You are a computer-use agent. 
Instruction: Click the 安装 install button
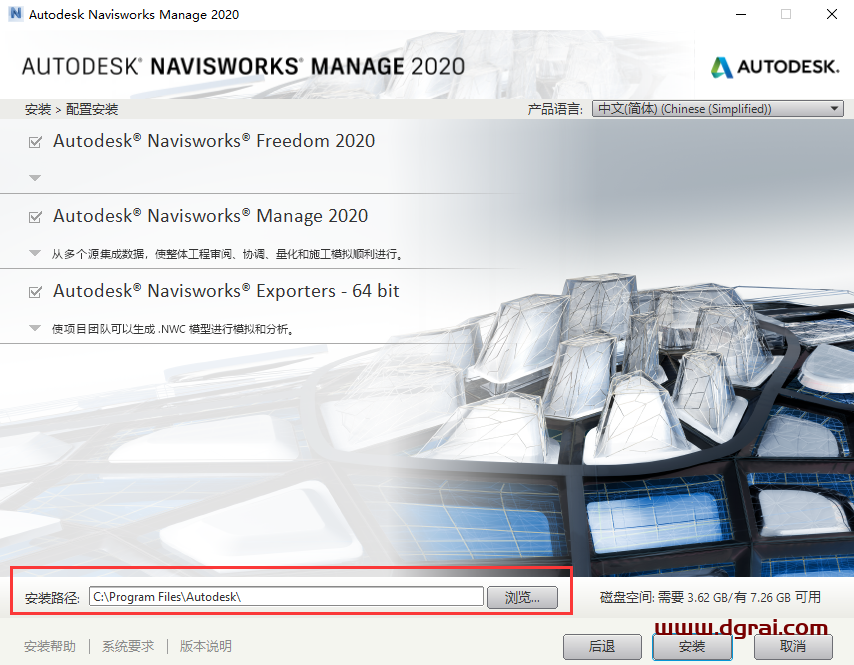click(692, 646)
